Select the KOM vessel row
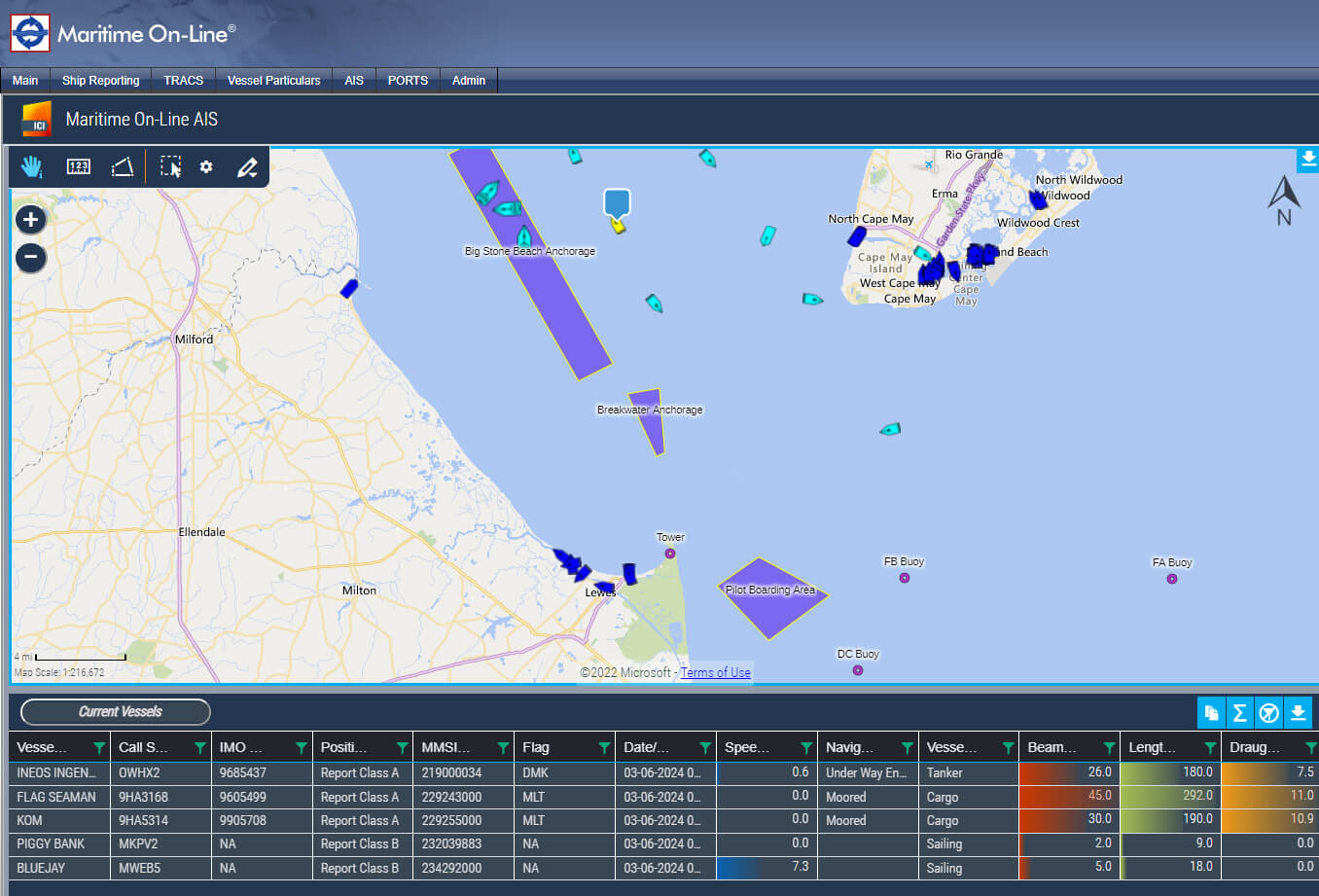The height and width of the screenshot is (896, 1319). 663,820
